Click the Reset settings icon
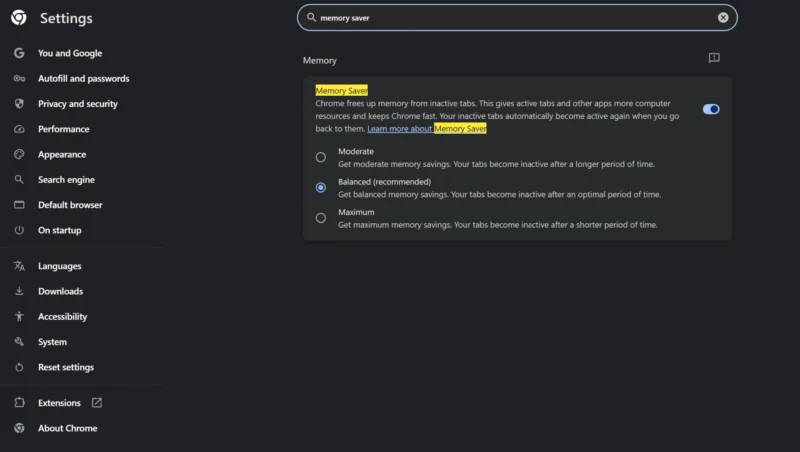The height and width of the screenshot is (452, 800). tap(19, 367)
